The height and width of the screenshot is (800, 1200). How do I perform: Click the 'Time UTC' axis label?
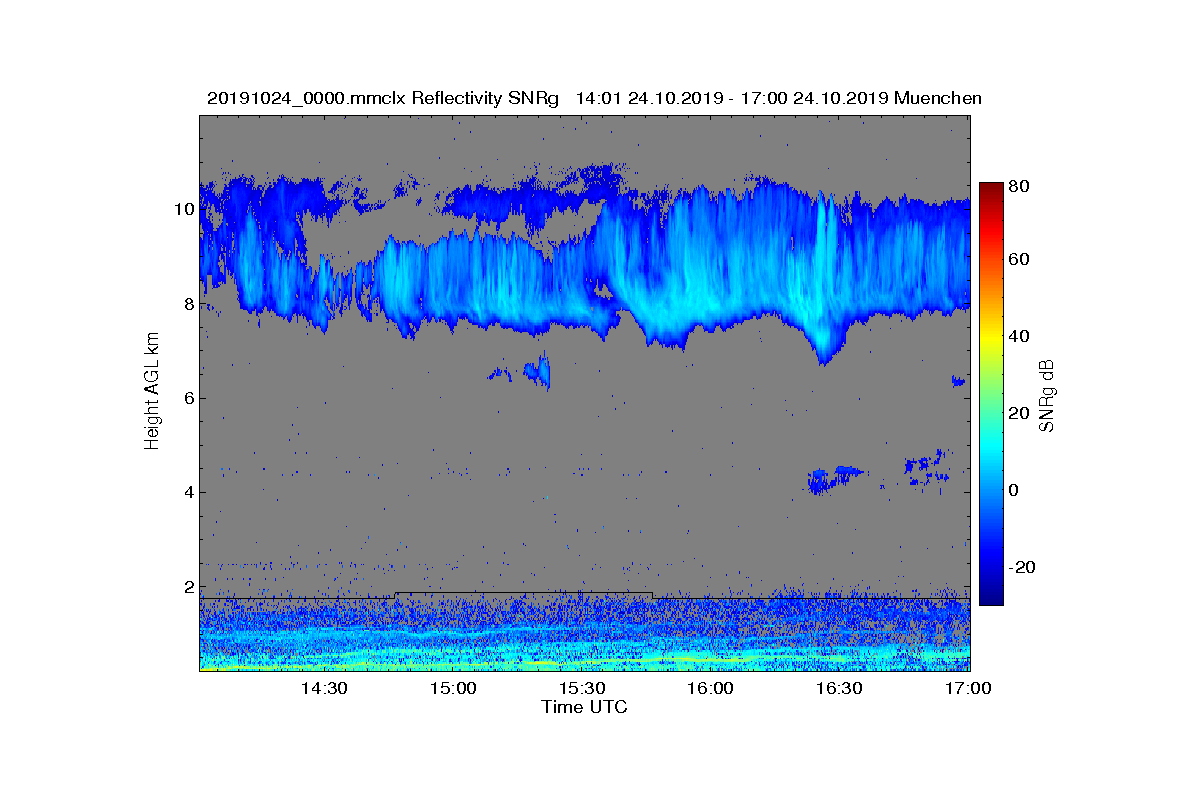click(x=585, y=707)
